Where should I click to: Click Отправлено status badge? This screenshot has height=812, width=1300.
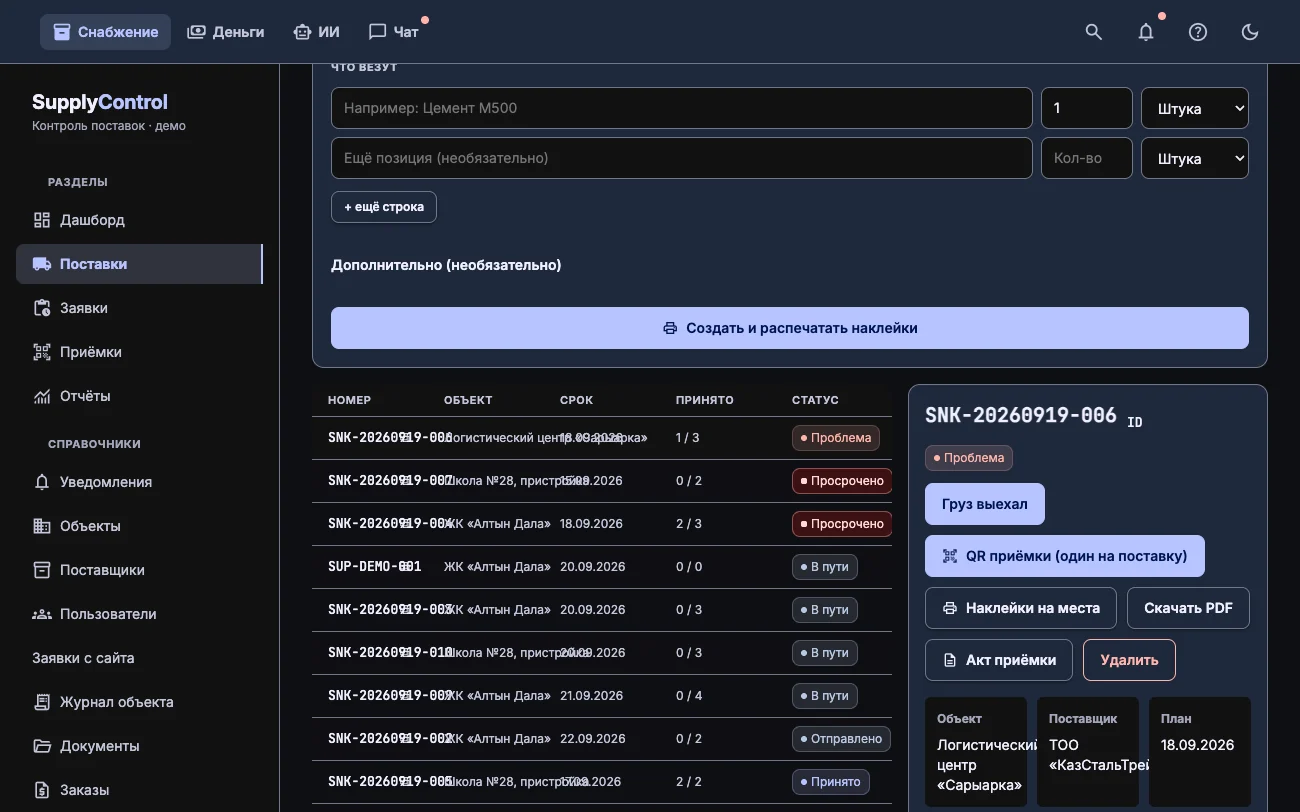[x=842, y=739]
